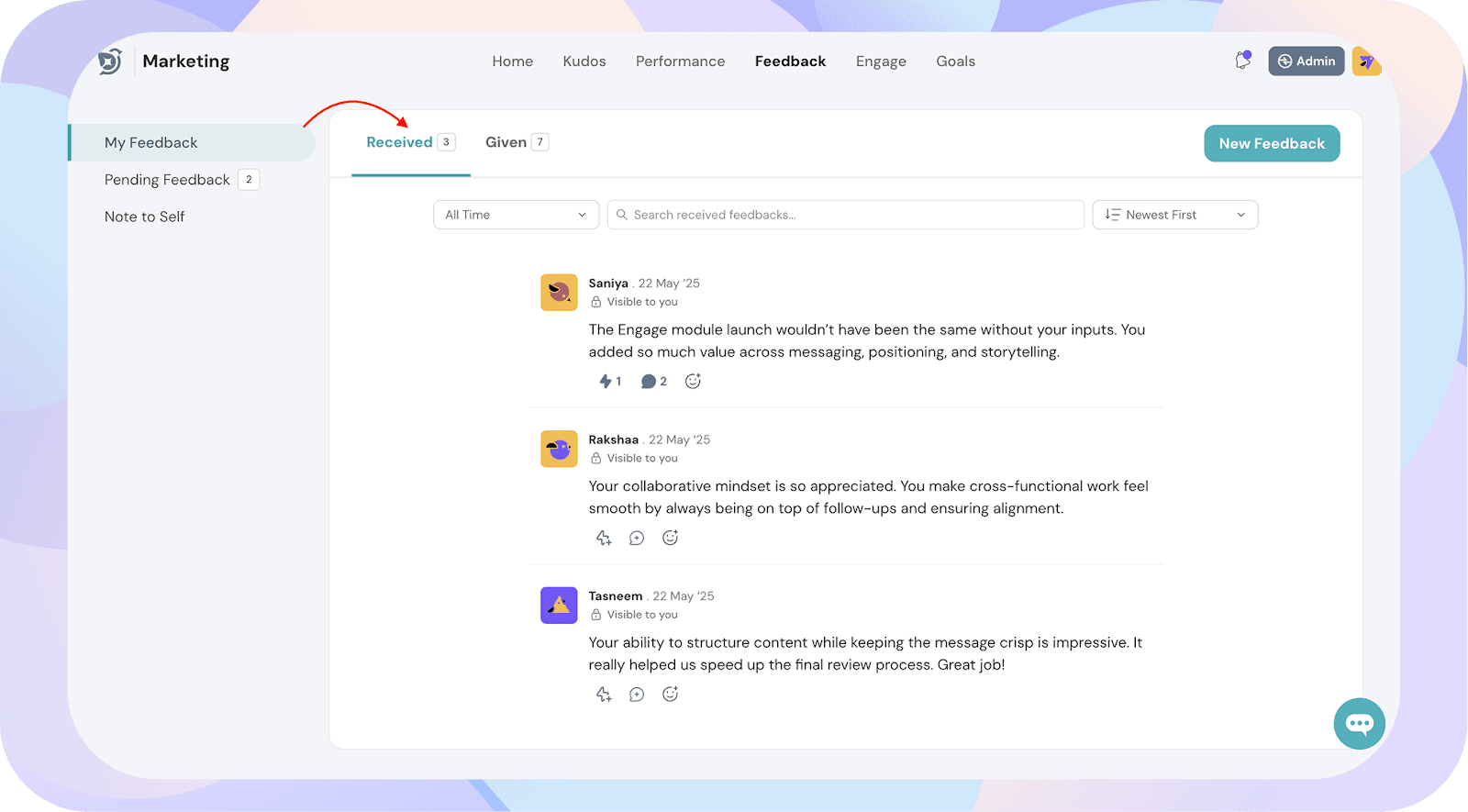Click the New Feedback button
1468x812 pixels.
coord(1272,143)
